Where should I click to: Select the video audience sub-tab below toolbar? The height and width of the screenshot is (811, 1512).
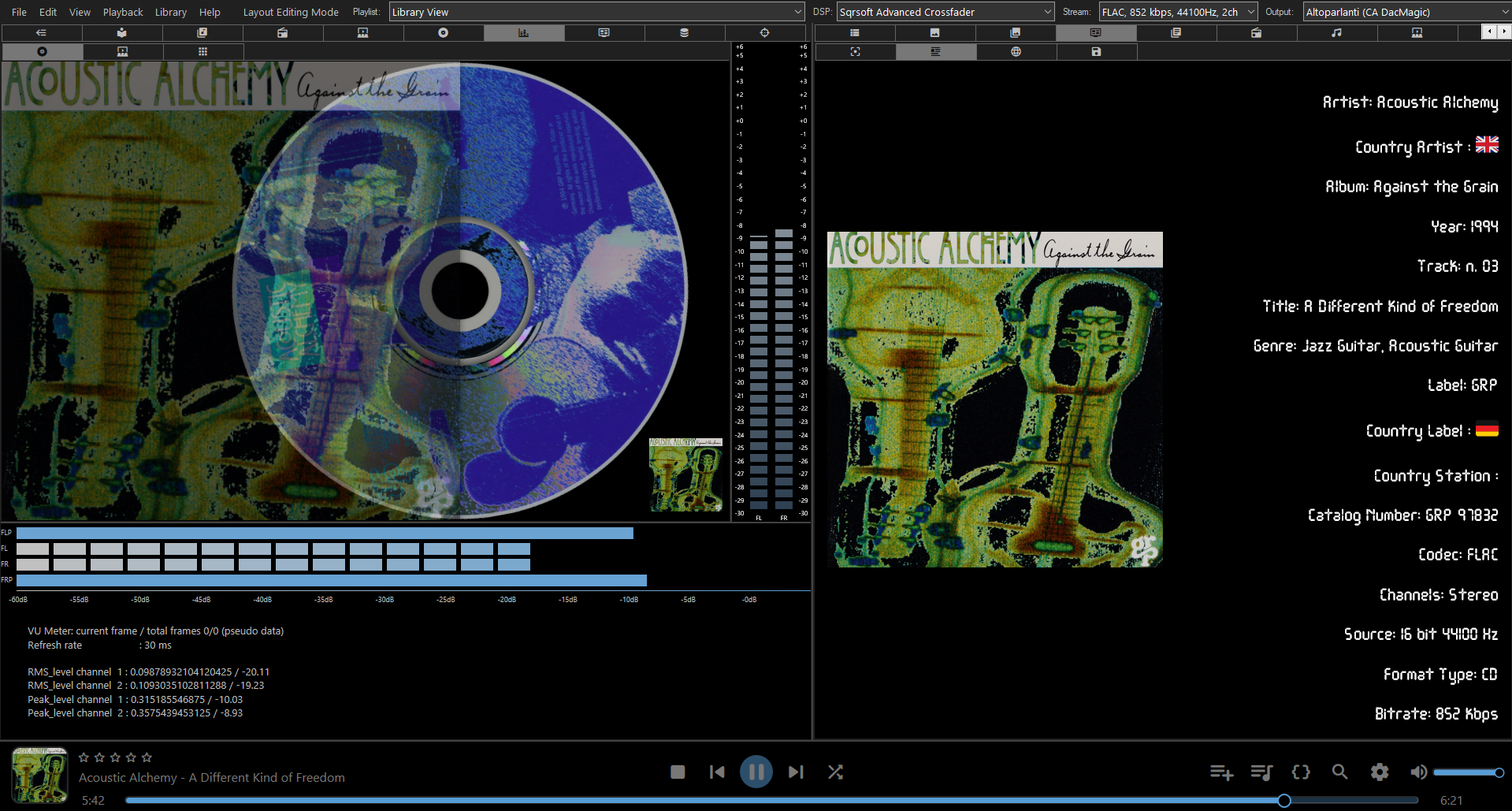click(123, 51)
